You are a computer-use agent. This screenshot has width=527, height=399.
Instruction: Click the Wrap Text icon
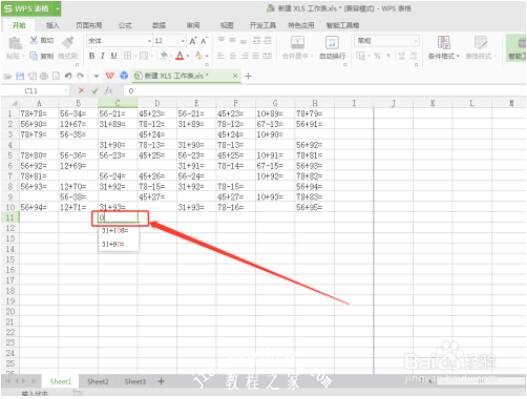[332, 43]
